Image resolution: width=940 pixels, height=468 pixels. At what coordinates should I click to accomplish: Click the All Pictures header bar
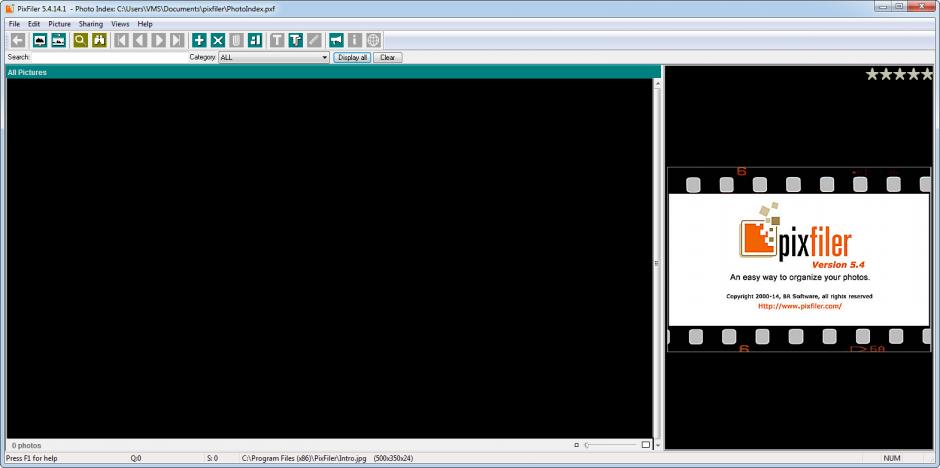tap(333, 73)
